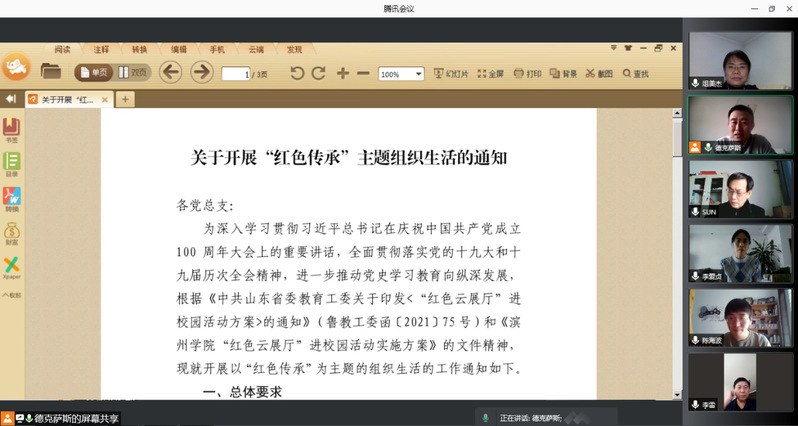Switch to the 手机 ribbon tab
The image size is (798, 426).
pos(217,49)
